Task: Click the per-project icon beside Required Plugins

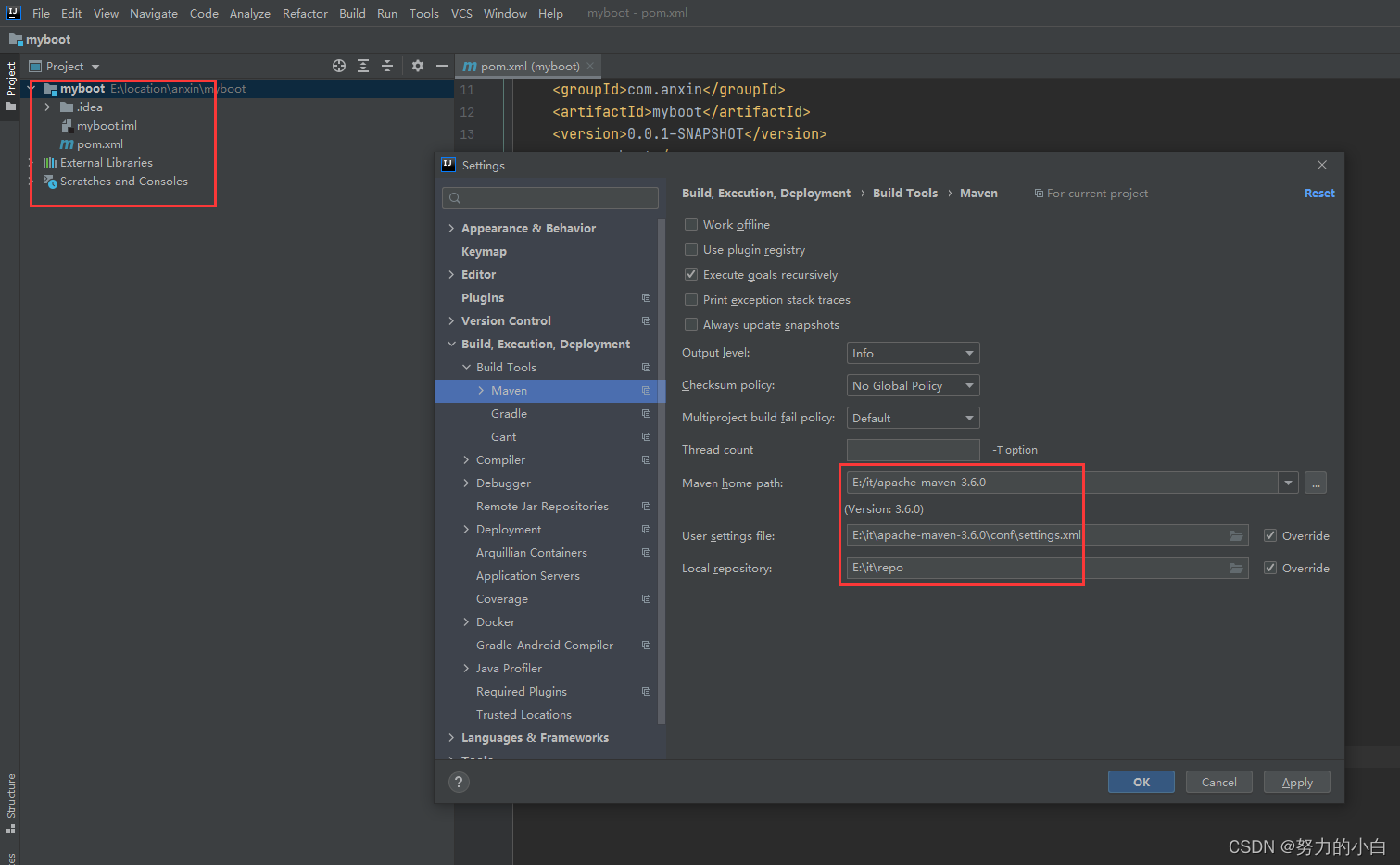Action: pos(646,692)
